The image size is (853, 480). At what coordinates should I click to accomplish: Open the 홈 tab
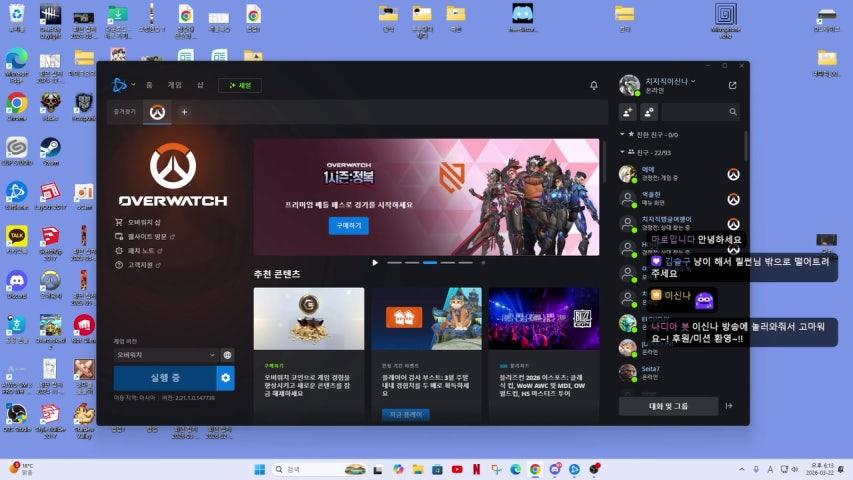tap(149, 85)
